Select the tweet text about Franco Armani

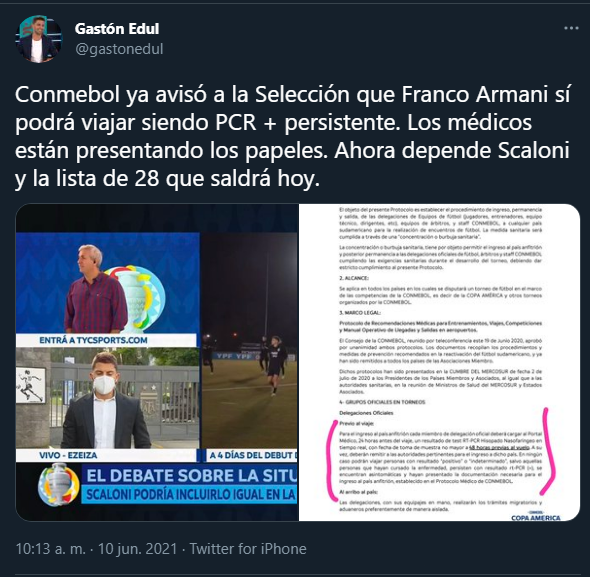[x=293, y=137]
